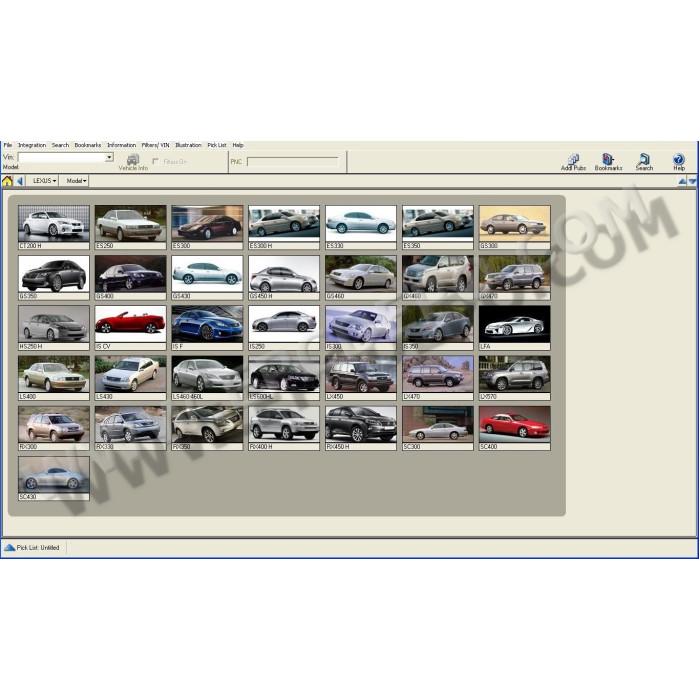Select the GS450 H model thumbnail

(284, 277)
